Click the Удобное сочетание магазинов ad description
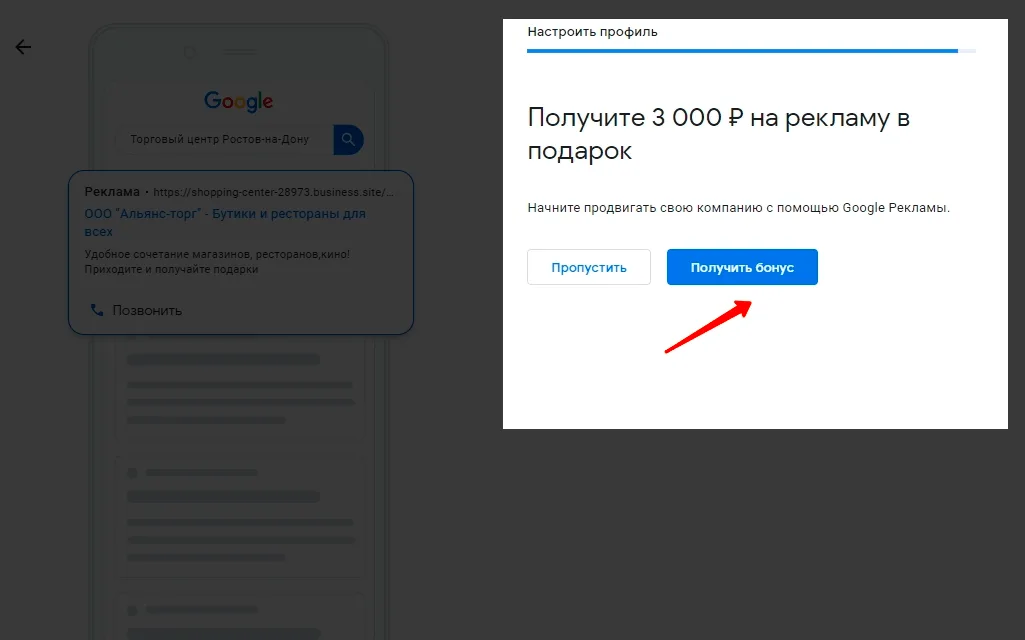This screenshot has width=1025, height=640. click(x=217, y=261)
